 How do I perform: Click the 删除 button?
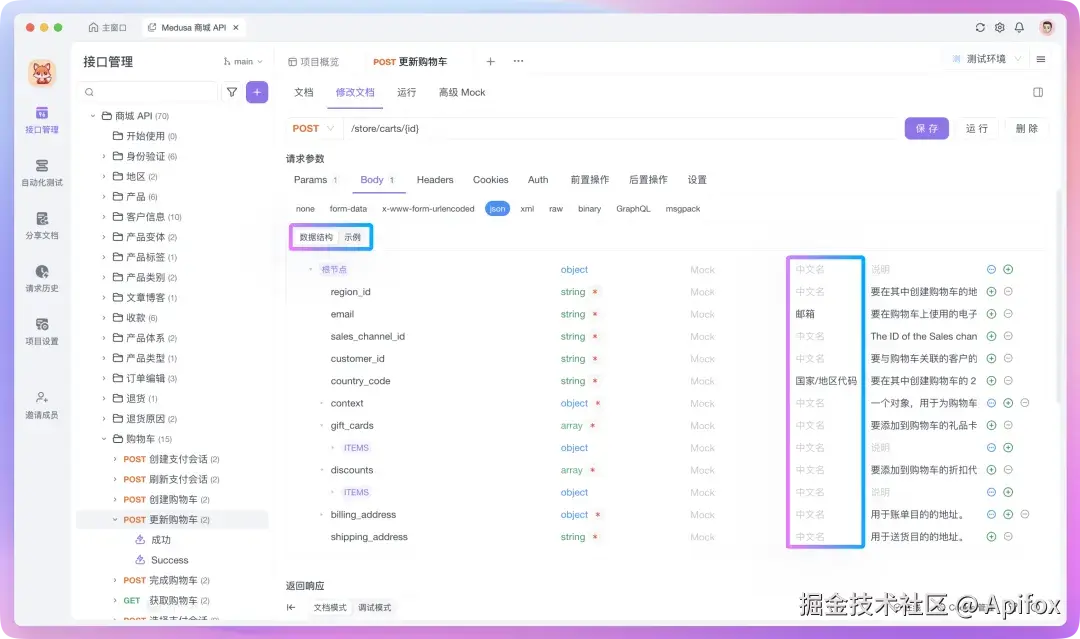(1026, 128)
